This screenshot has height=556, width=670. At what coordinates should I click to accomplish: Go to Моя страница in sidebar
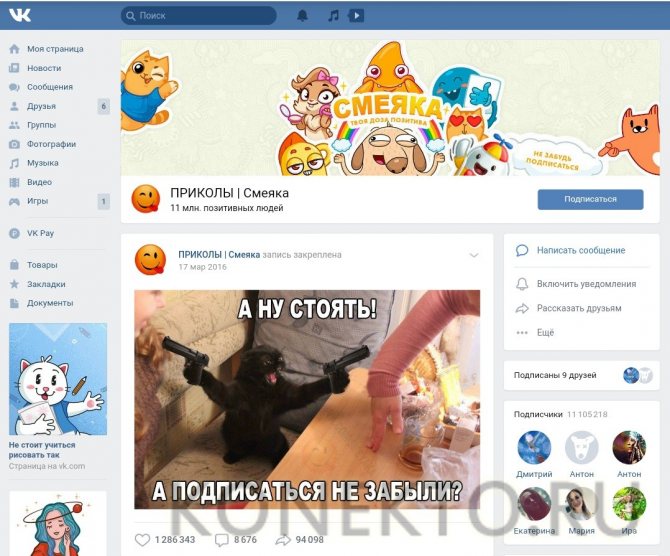[55, 49]
